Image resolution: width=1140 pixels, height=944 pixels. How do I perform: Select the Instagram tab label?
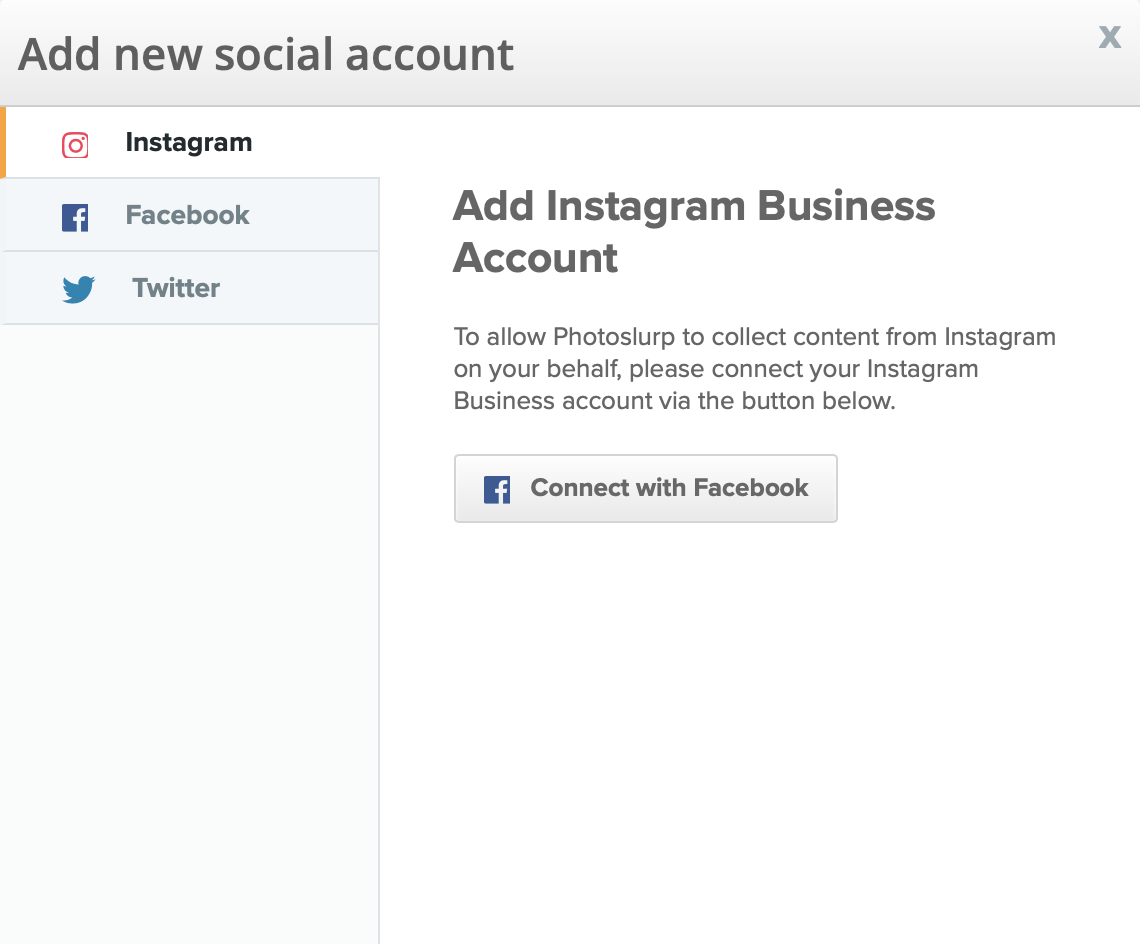click(x=188, y=143)
